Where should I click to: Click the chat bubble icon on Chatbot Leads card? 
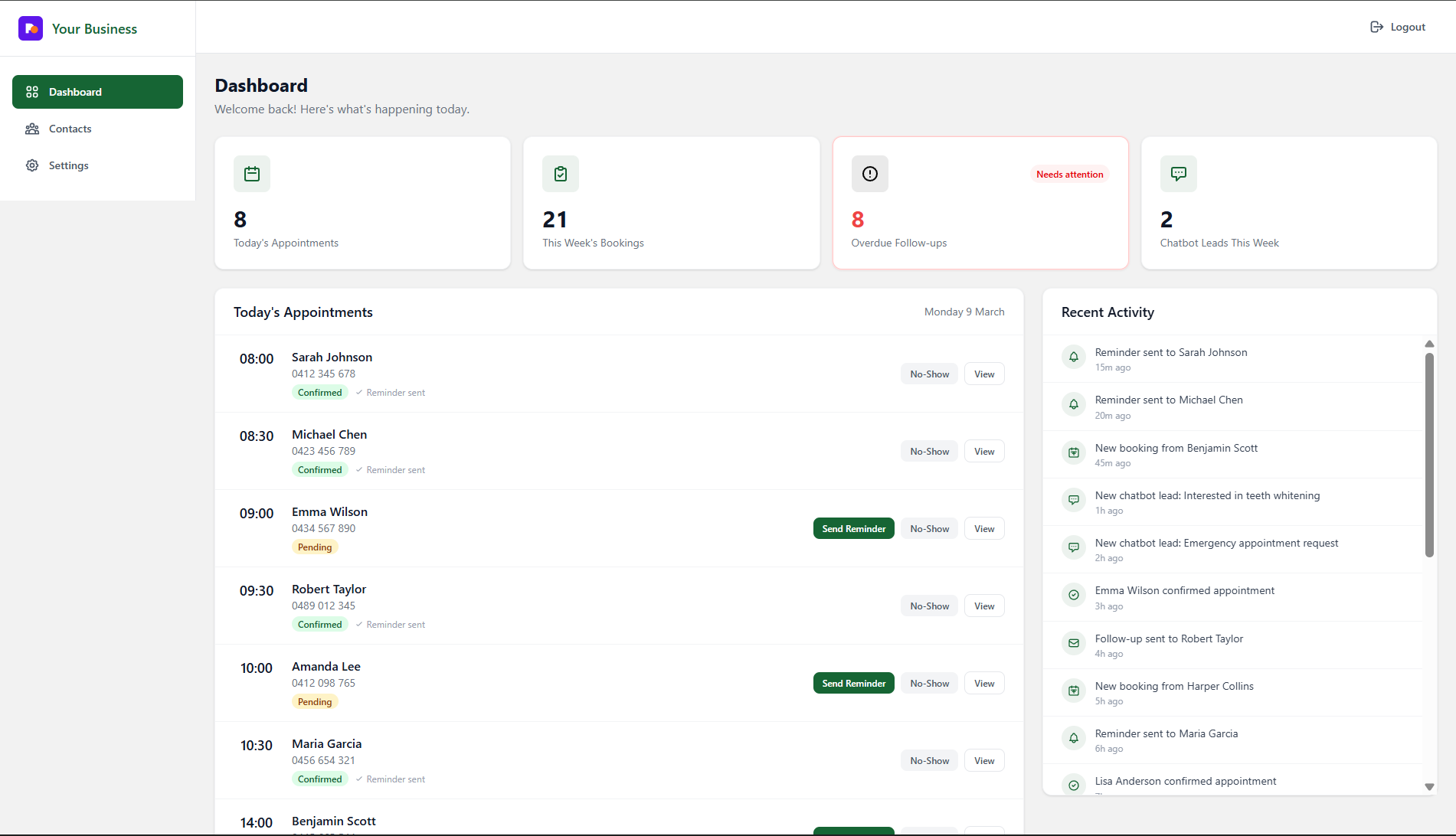[x=1178, y=174]
